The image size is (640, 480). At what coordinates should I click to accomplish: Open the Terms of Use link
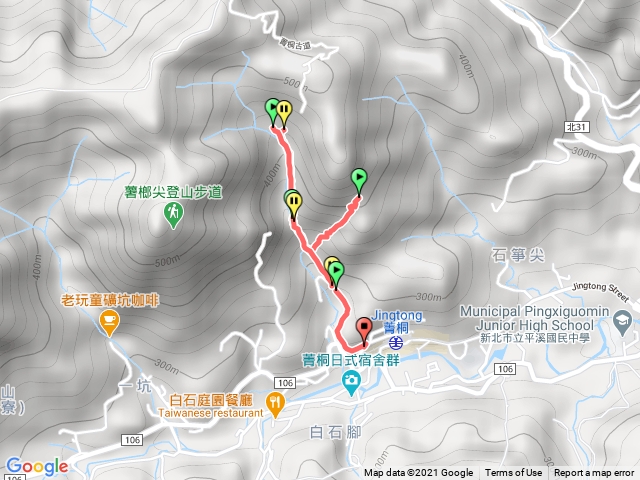513,473
